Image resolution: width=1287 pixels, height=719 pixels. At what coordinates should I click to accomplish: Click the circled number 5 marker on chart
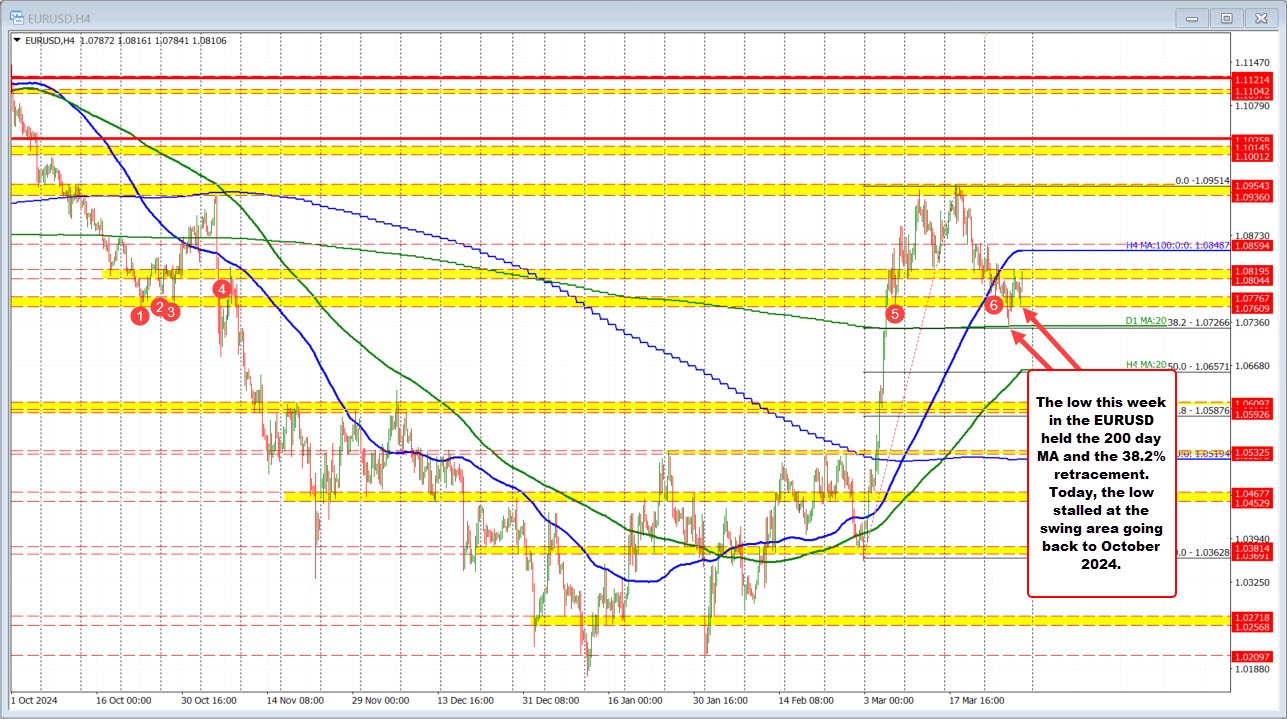point(893,313)
